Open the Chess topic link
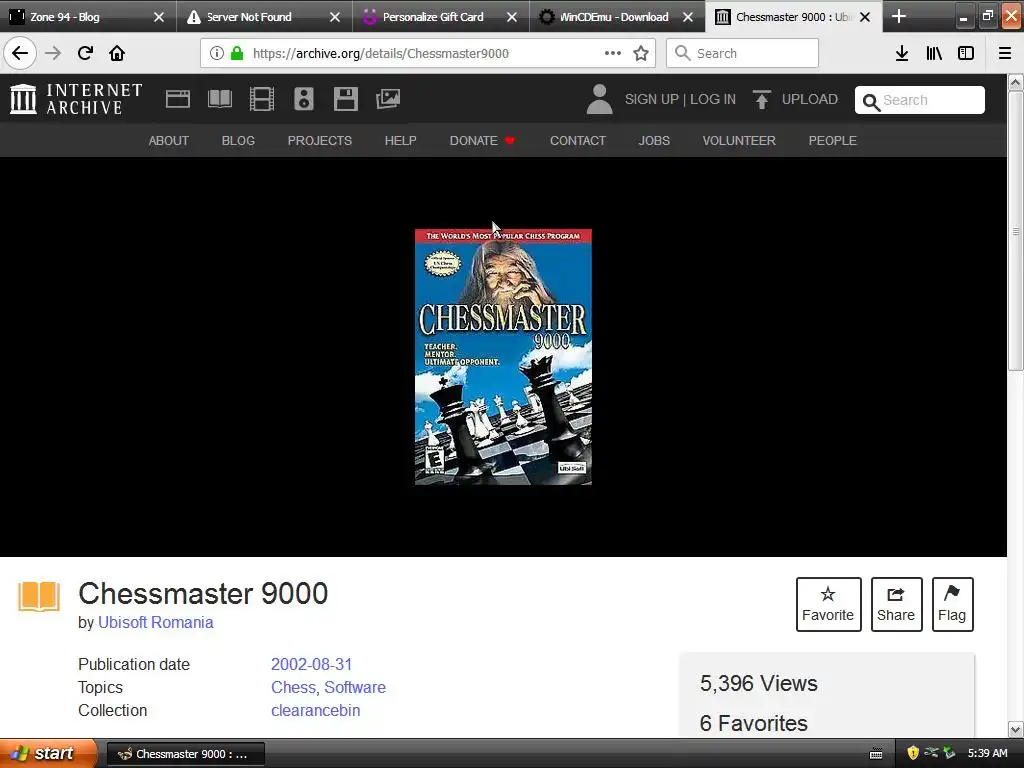 293,687
